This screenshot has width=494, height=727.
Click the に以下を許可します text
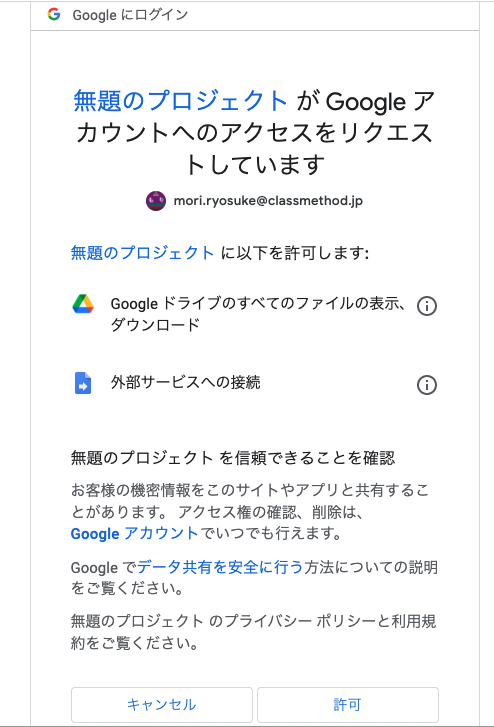(295, 253)
